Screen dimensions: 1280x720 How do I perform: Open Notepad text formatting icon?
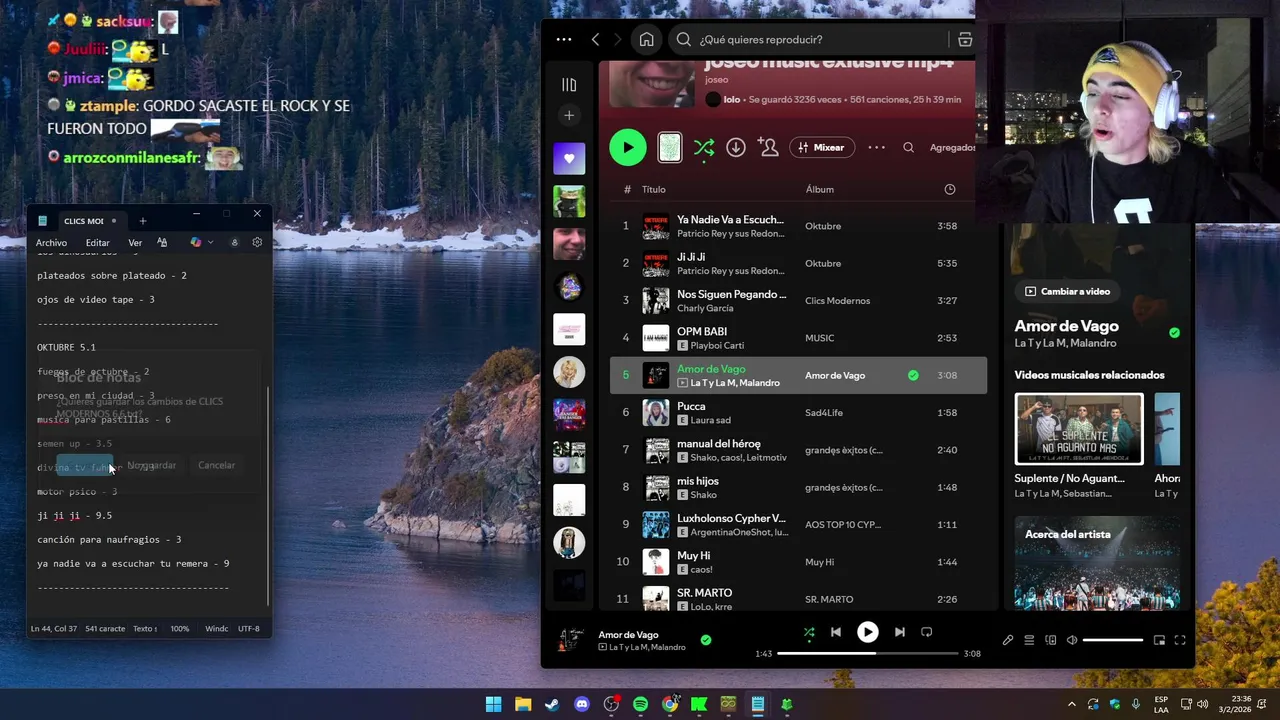point(162,242)
